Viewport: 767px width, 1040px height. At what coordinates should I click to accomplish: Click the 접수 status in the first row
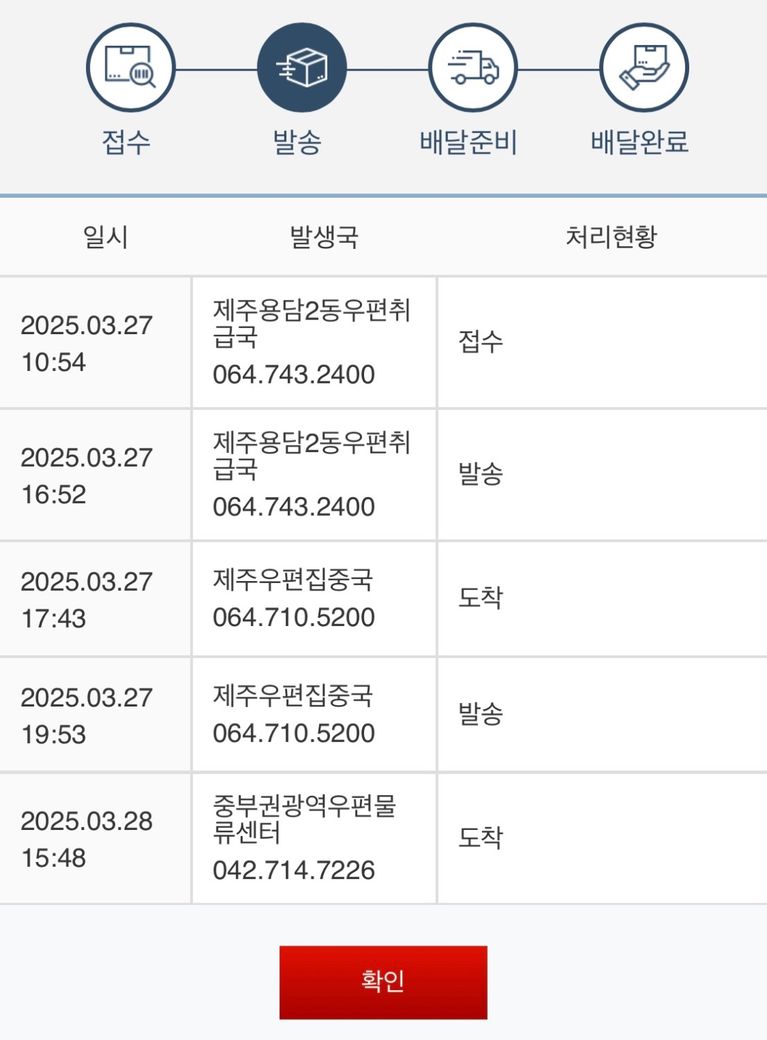point(480,342)
